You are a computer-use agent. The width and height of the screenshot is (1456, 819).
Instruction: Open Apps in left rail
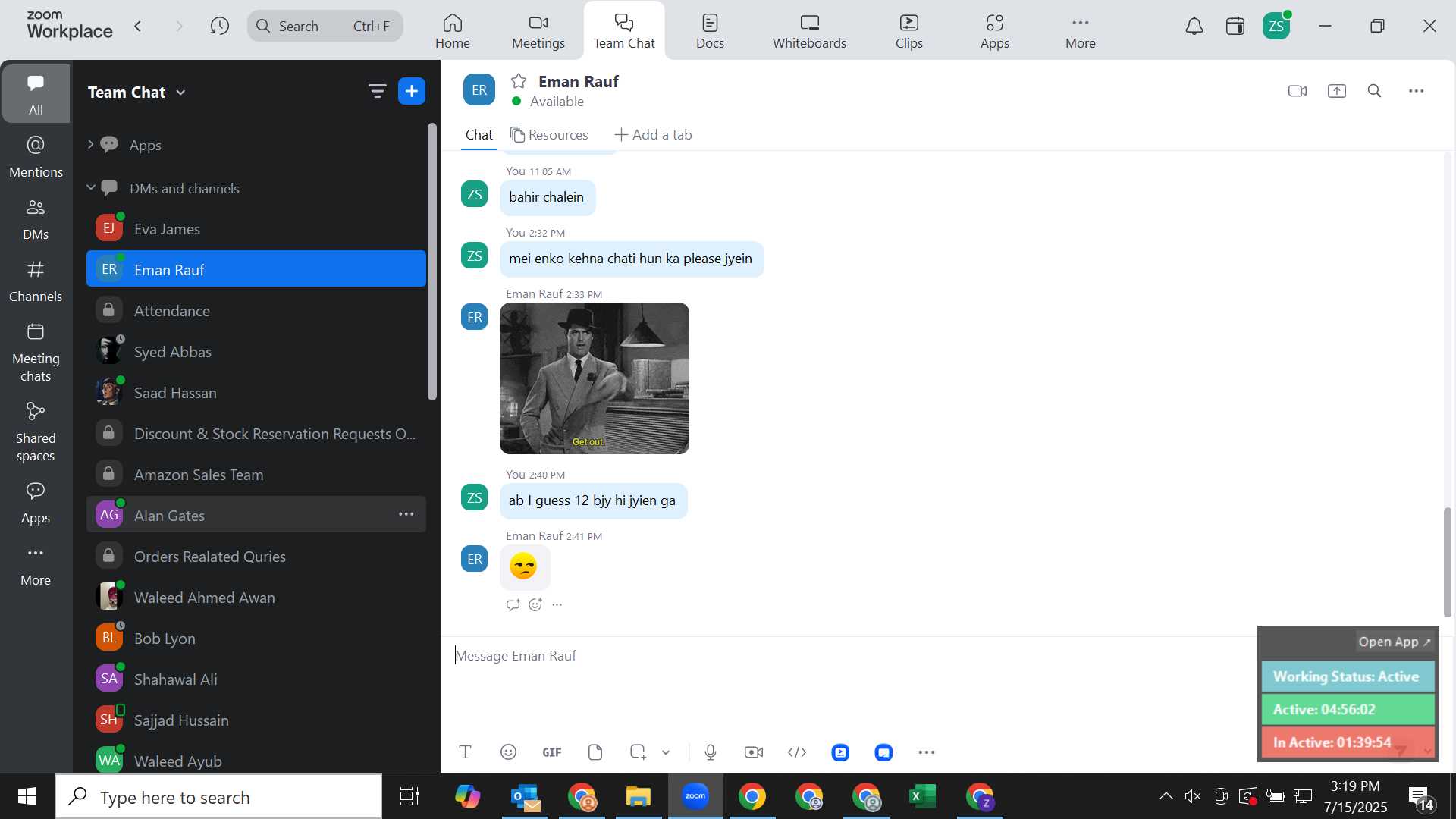(x=36, y=504)
